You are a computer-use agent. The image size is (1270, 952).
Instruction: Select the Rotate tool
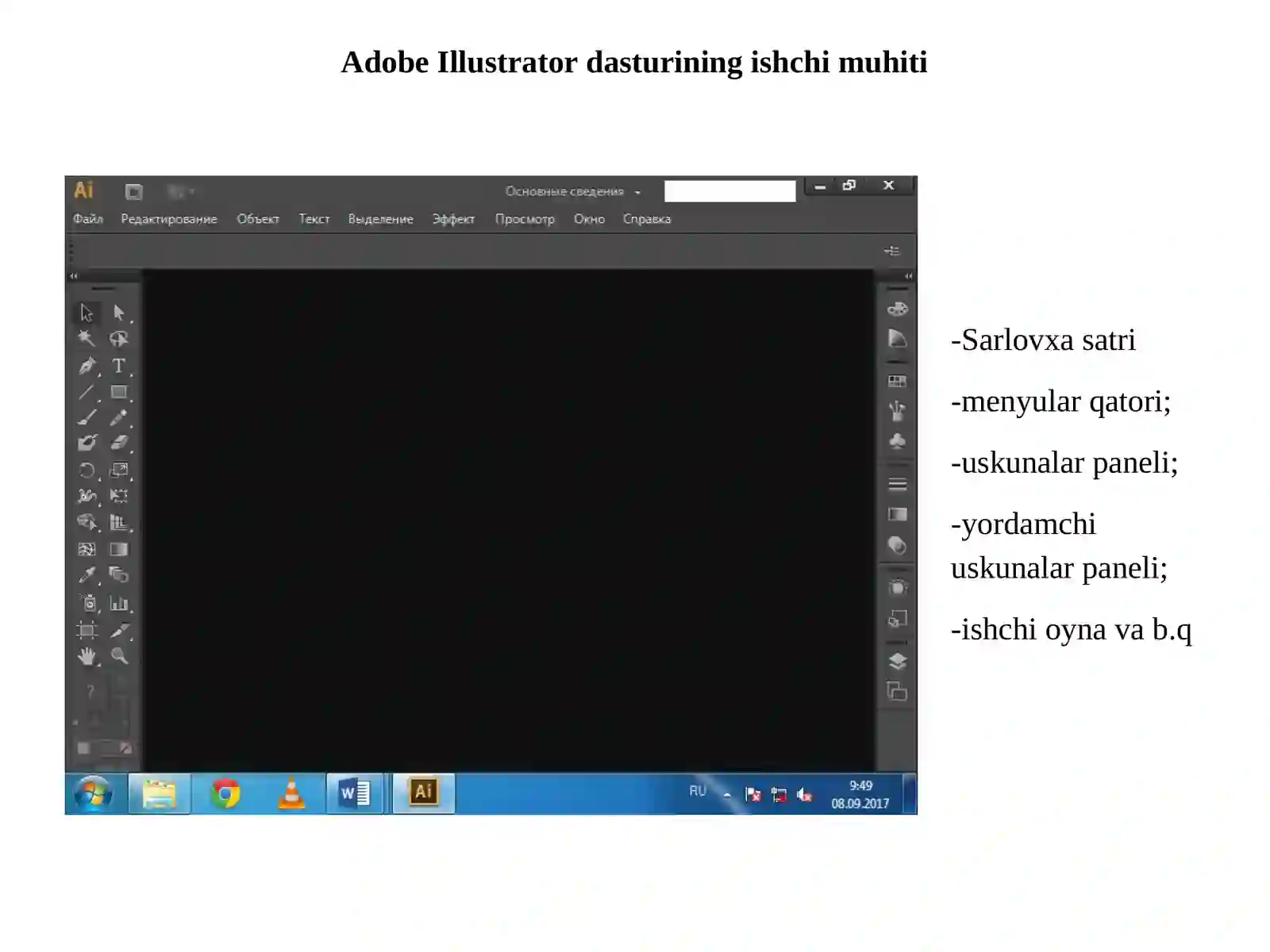pos(87,470)
